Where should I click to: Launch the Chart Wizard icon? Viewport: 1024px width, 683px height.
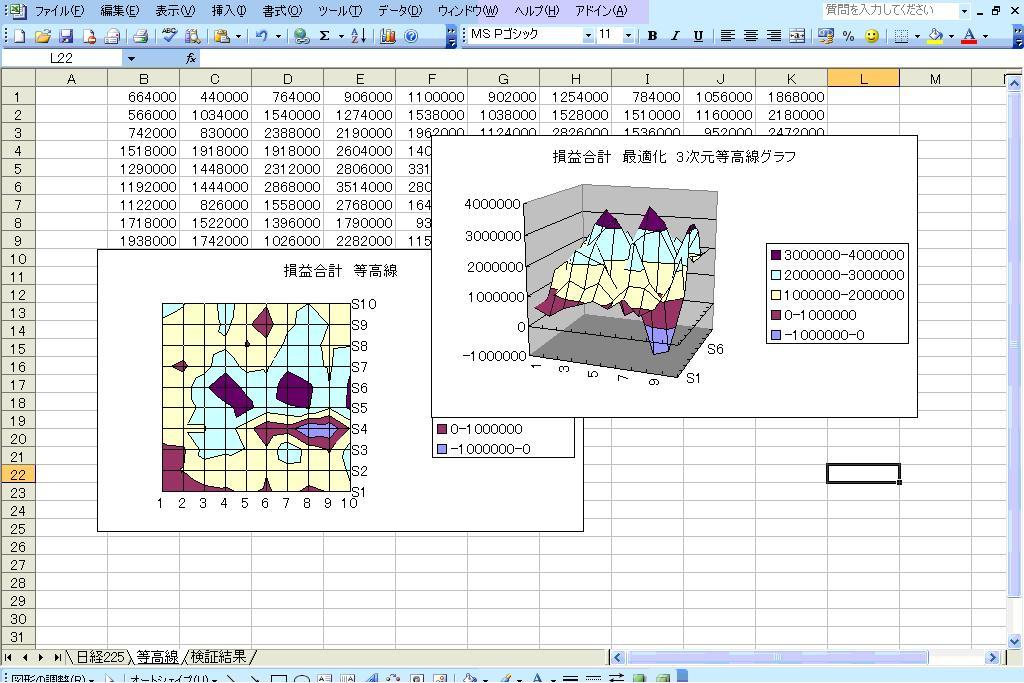click(388, 36)
